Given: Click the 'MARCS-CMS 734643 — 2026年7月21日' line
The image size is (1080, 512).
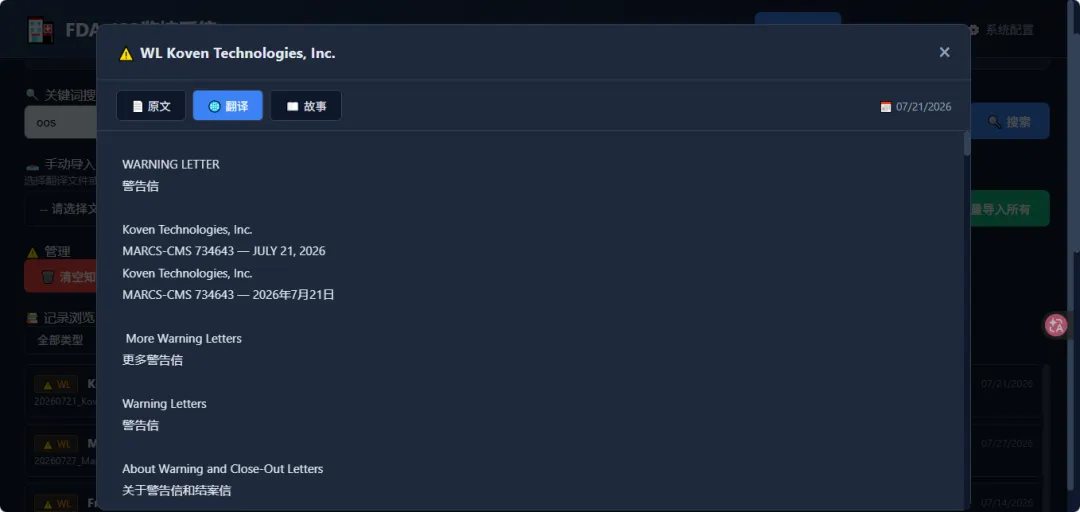Looking at the screenshot, I should pyautogui.click(x=228, y=294).
